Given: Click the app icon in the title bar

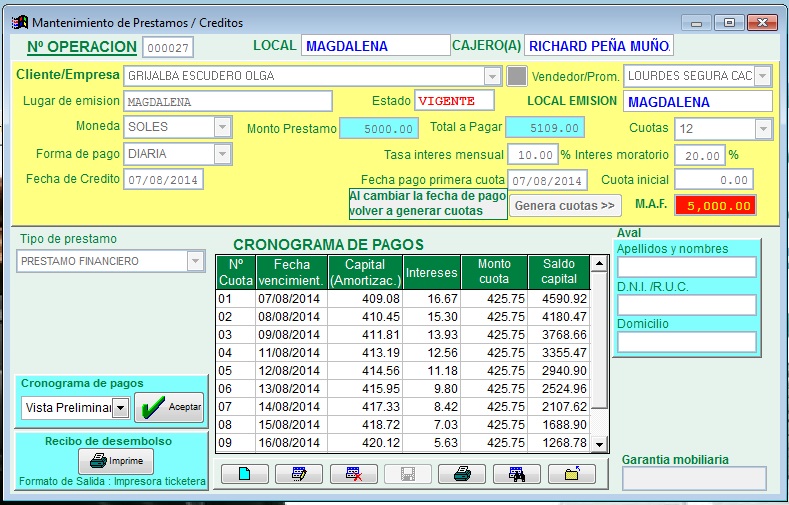Looking at the screenshot, I should [x=19, y=22].
